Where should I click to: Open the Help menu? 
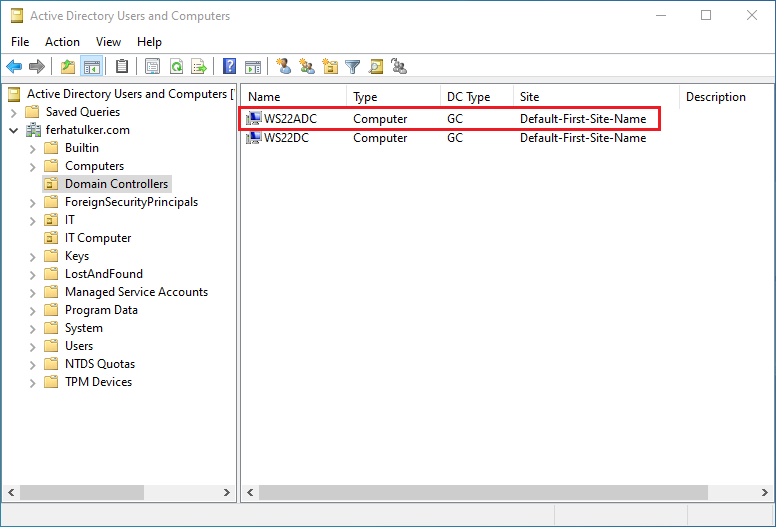tap(149, 42)
